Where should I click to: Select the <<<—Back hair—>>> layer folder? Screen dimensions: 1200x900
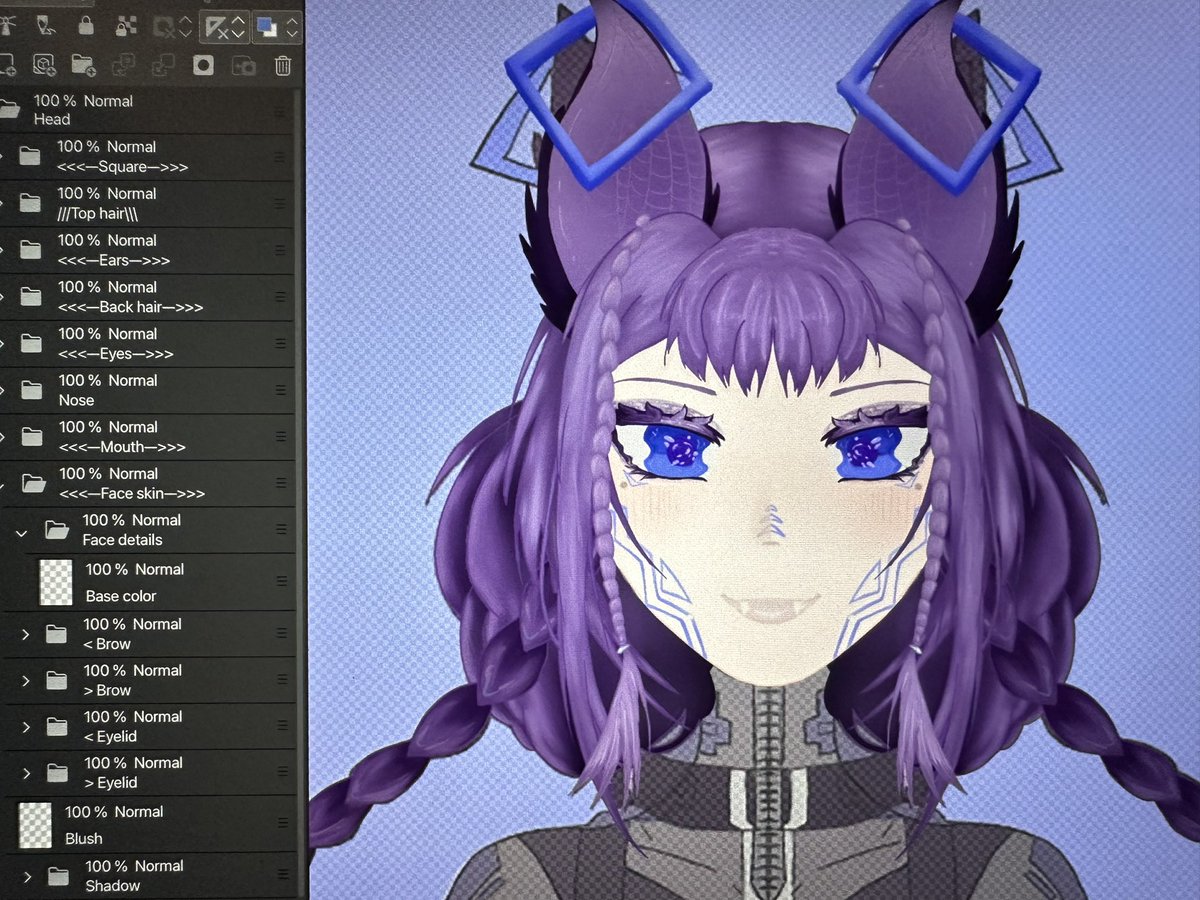pos(140,296)
